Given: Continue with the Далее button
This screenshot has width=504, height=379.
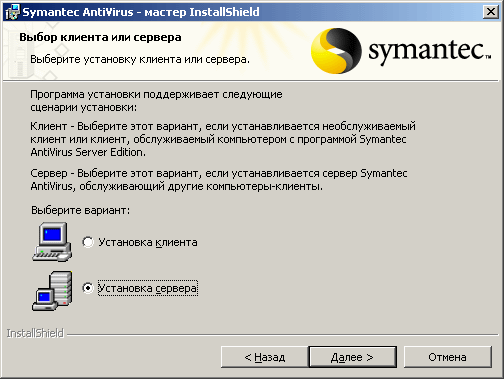Looking at the screenshot, I should click(x=353, y=357).
